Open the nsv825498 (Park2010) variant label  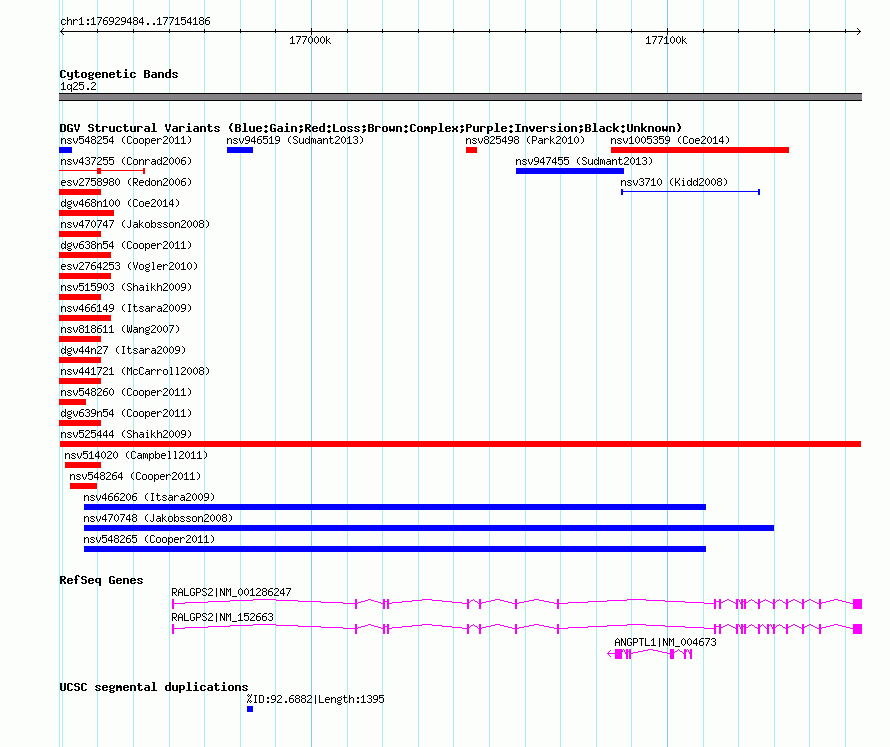[525, 140]
